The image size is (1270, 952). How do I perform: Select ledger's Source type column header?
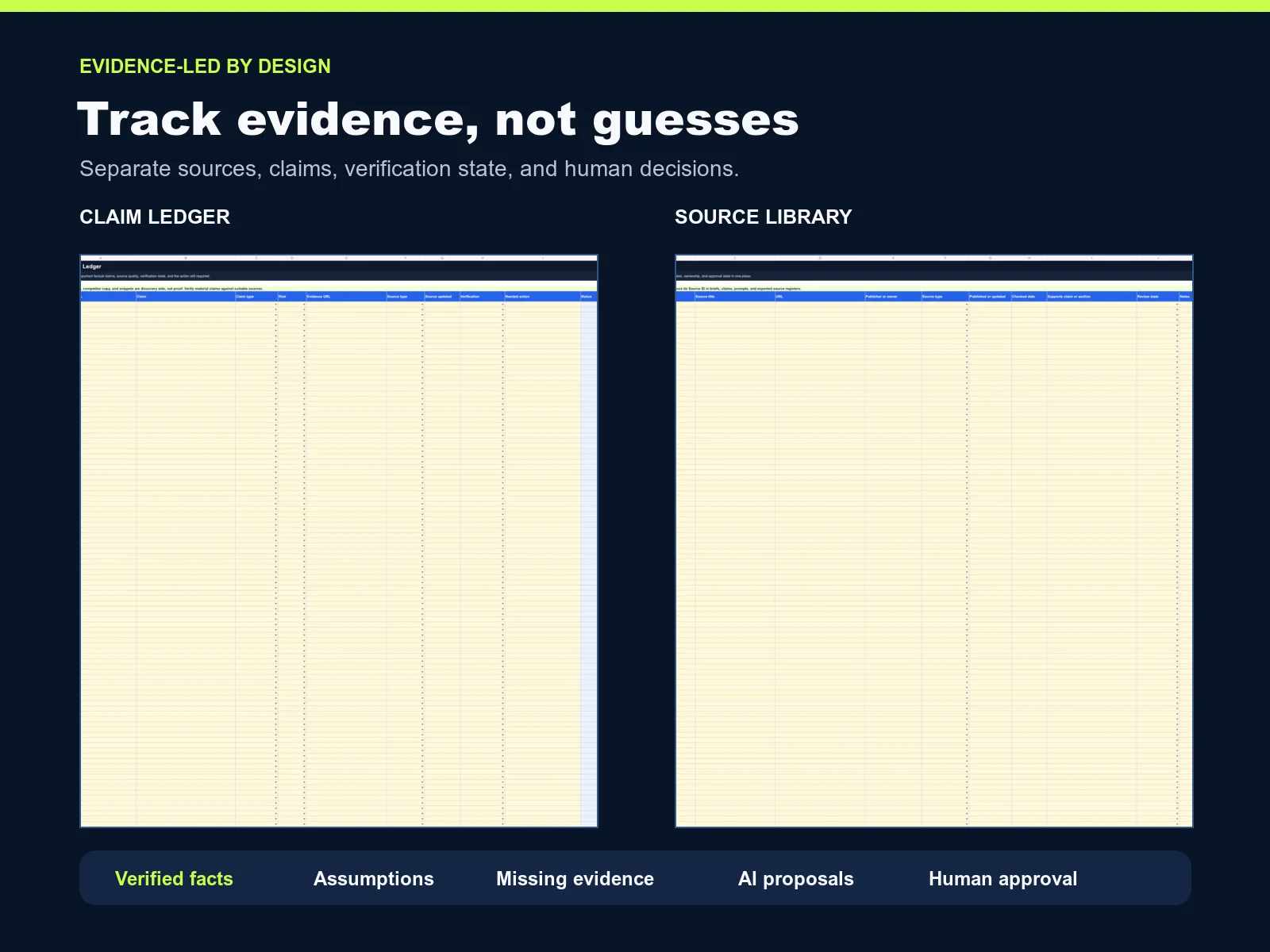404,297
